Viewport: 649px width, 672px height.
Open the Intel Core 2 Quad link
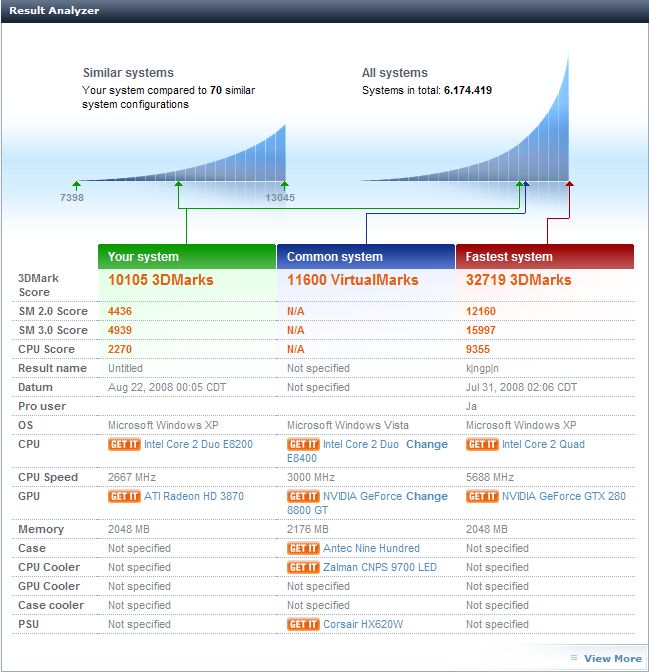point(543,444)
